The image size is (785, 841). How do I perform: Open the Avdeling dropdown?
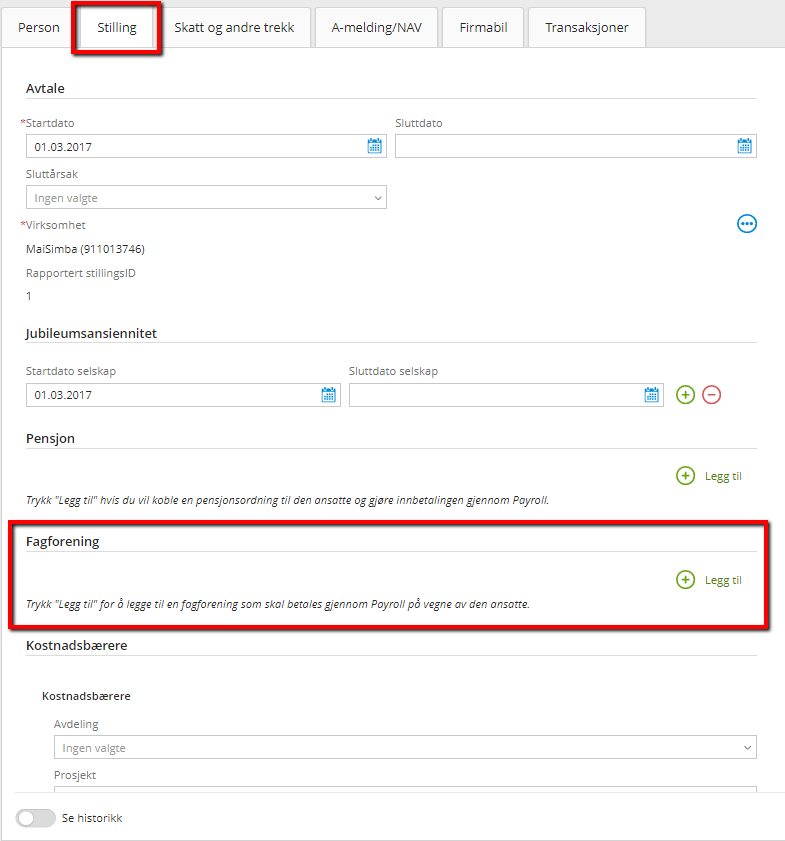[x=405, y=747]
